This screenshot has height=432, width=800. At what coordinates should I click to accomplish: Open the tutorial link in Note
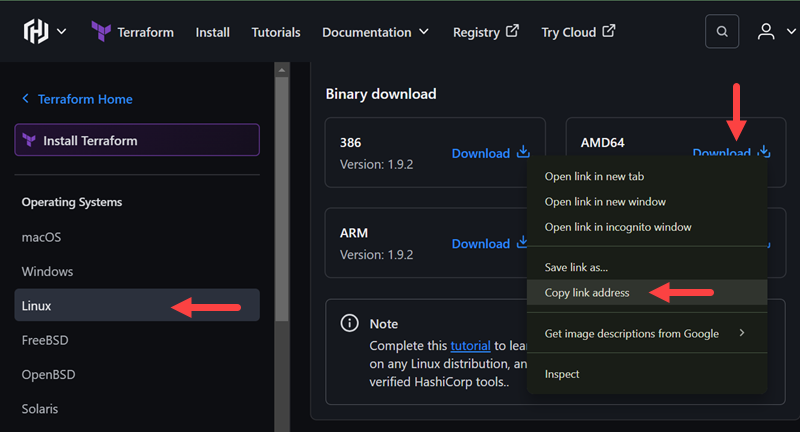pos(470,346)
